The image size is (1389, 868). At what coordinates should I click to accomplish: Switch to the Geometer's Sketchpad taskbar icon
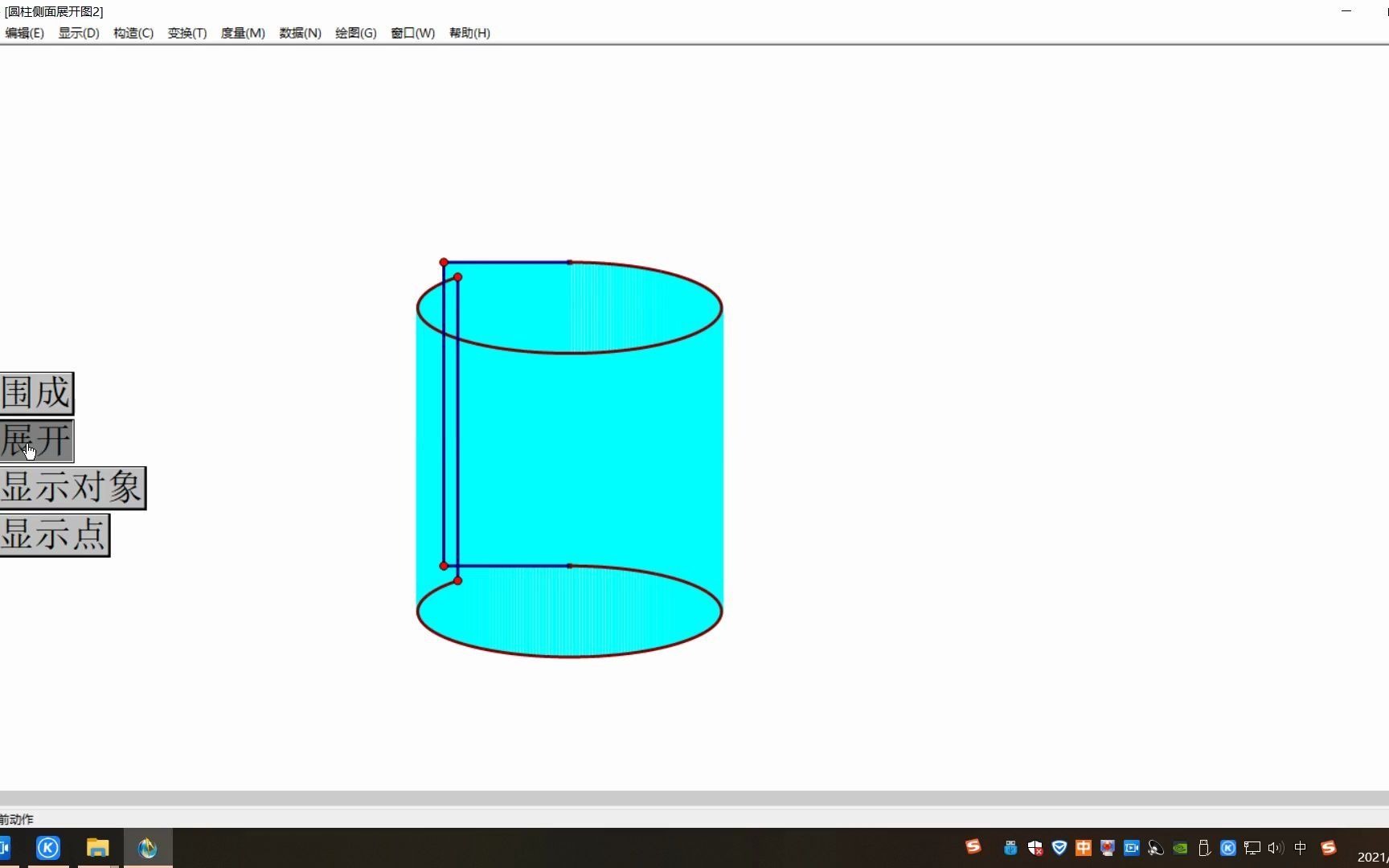coord(147,848)
